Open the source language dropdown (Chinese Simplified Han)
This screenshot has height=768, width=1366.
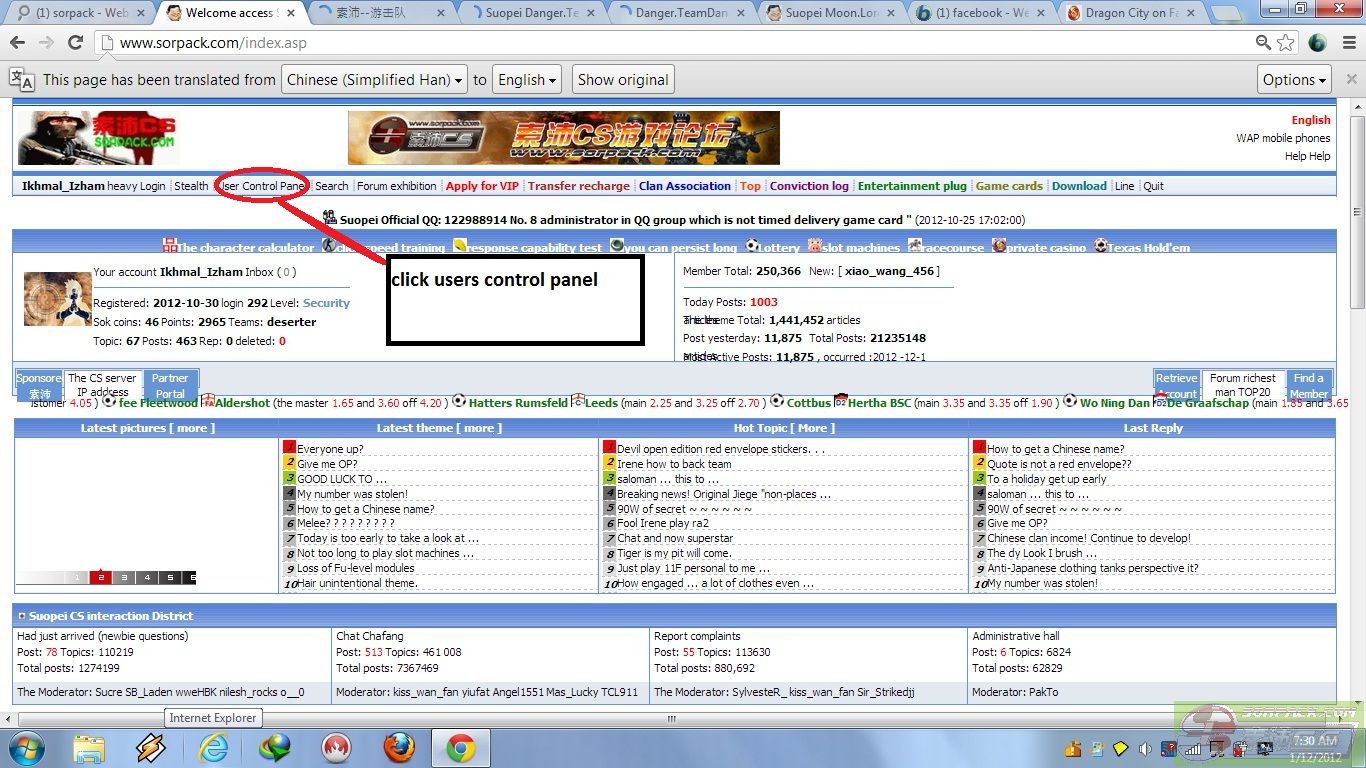(375, 80)
